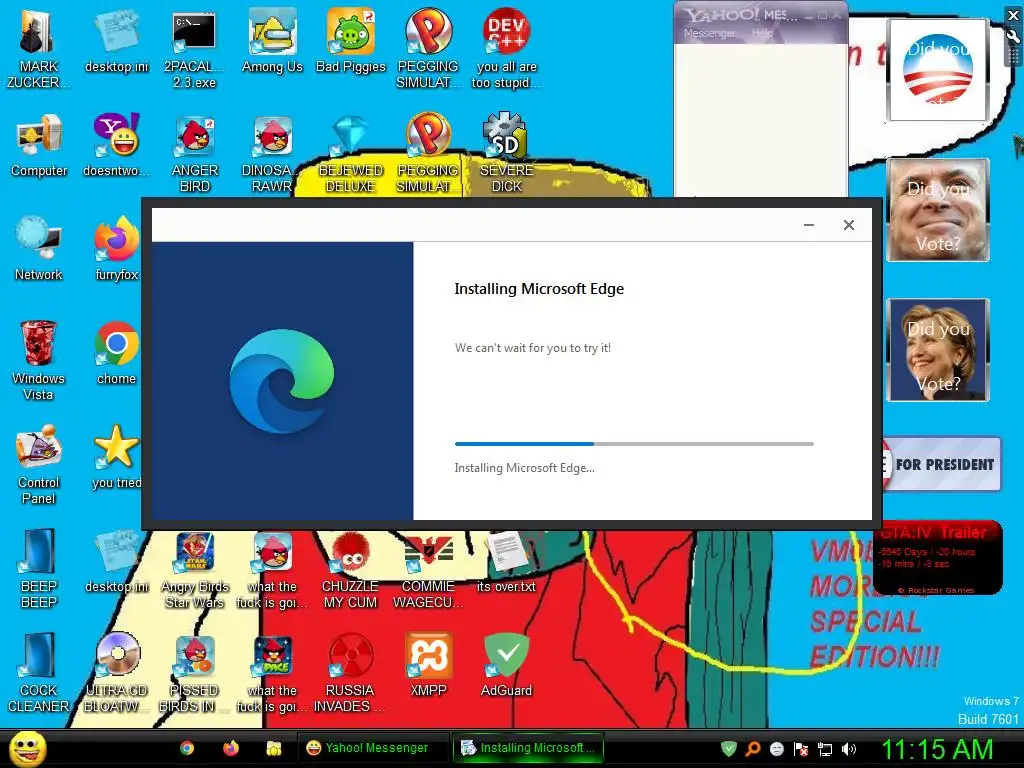Click the McCain 'Did you Vote?' gadget
1024x768 pixels.
coord(938,210)
